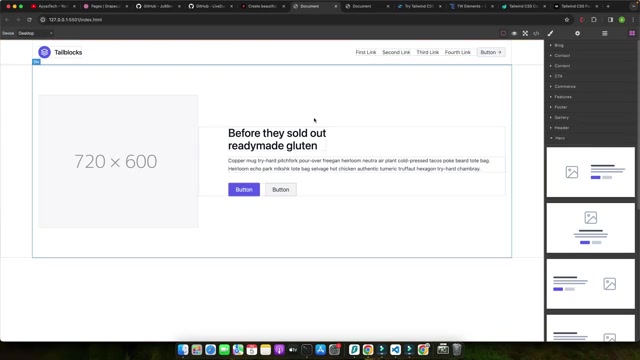Select hero block with centered image above text
Image resolution: width=640 pixels, height=360 pixels.
(591, 228)
